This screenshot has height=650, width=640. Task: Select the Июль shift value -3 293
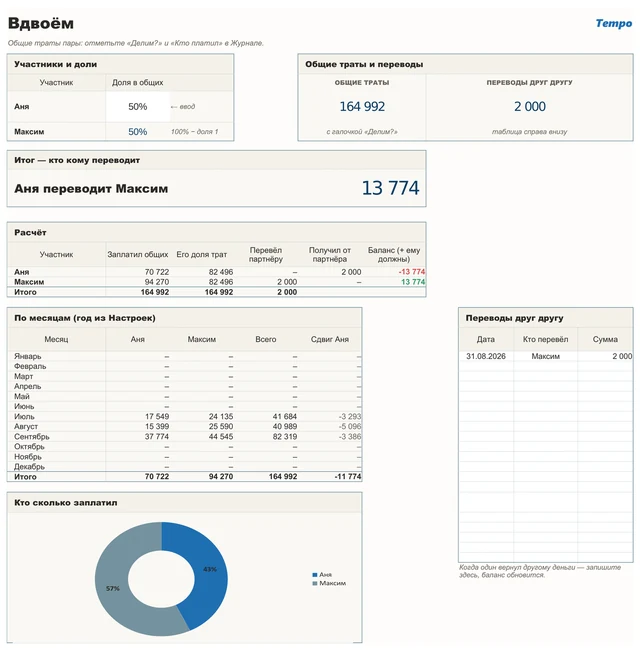pyautogui.click(x=350, y=417)
